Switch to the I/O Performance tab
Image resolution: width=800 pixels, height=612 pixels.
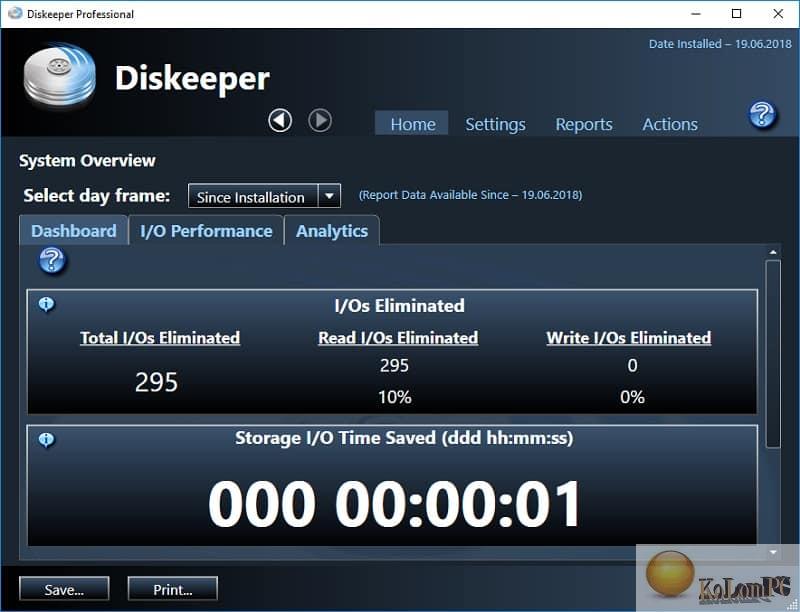(206, 231)
